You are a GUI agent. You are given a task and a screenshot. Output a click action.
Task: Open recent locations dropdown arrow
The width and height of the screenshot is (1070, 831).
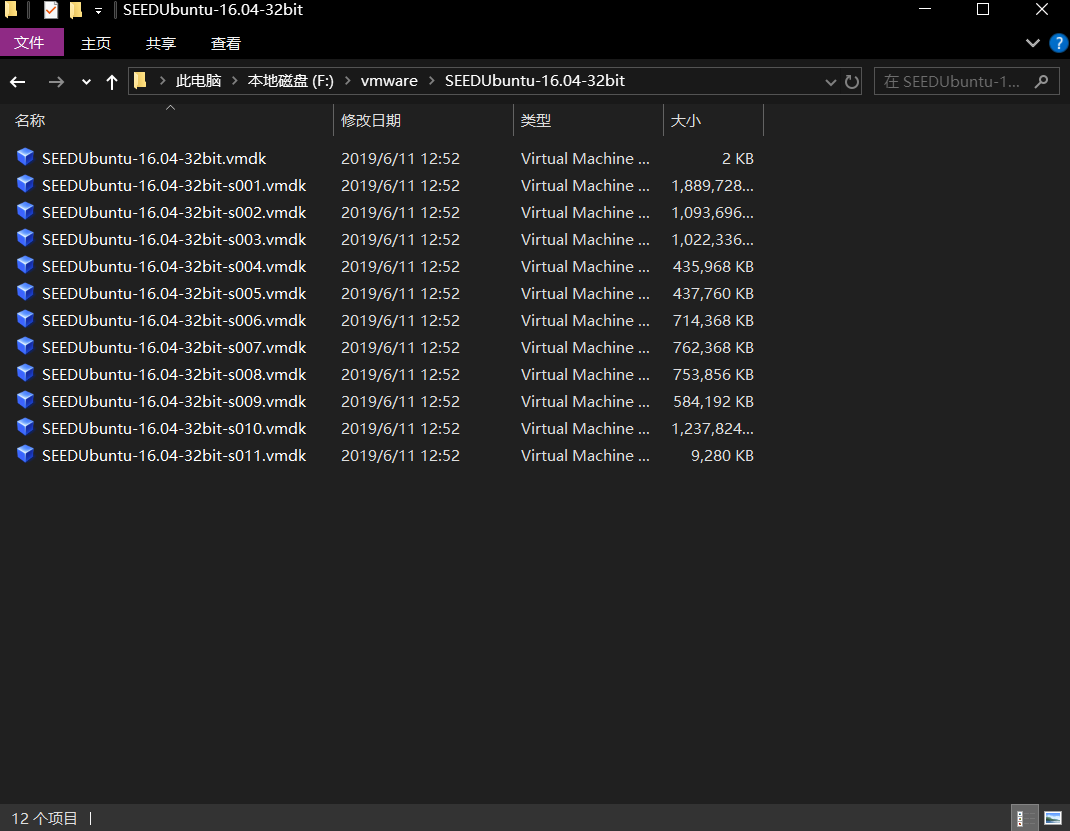coord(86,82)
